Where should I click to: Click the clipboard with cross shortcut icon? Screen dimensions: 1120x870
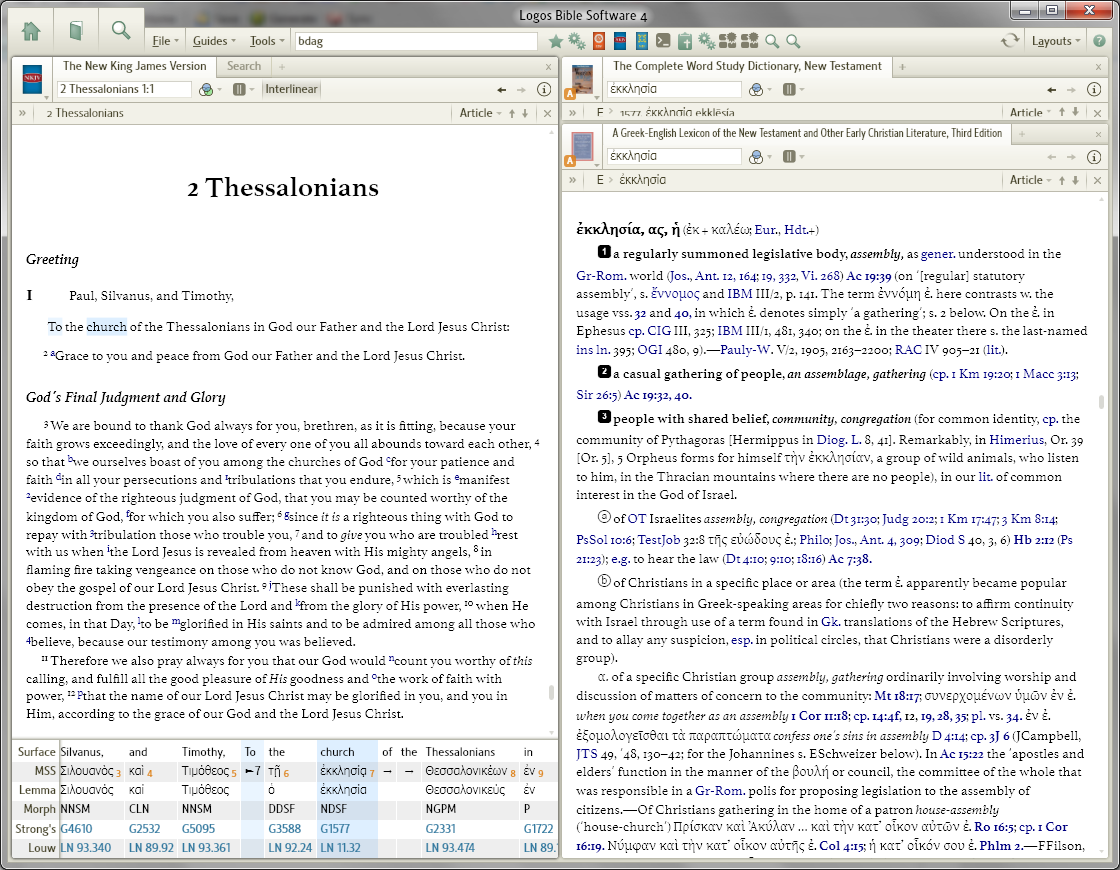684,41
